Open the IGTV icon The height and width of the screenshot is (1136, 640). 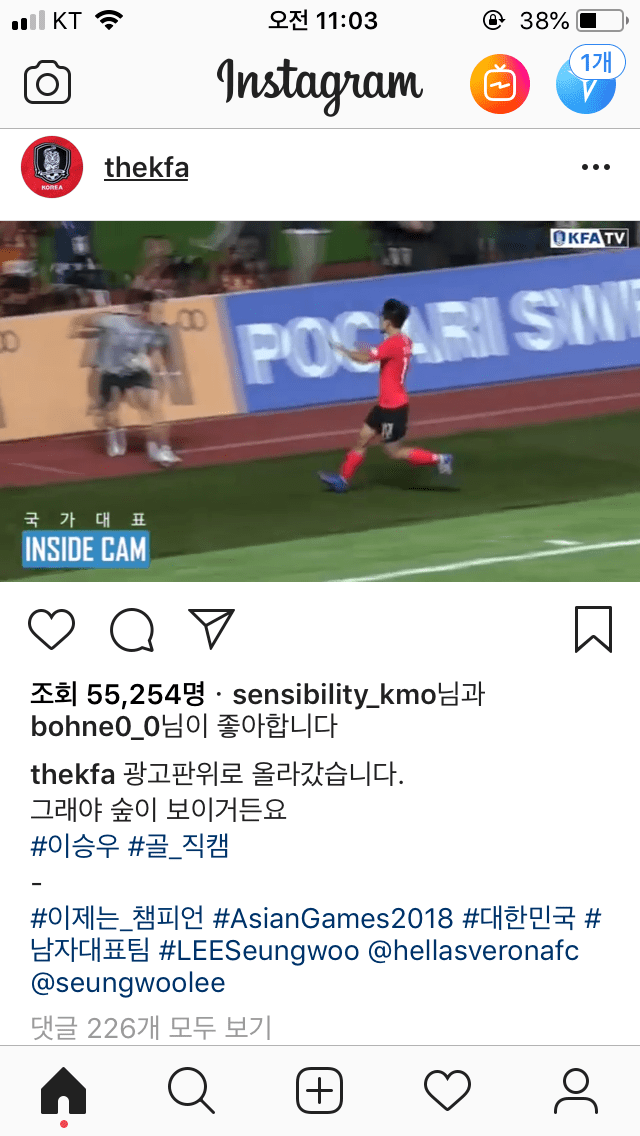499,84
